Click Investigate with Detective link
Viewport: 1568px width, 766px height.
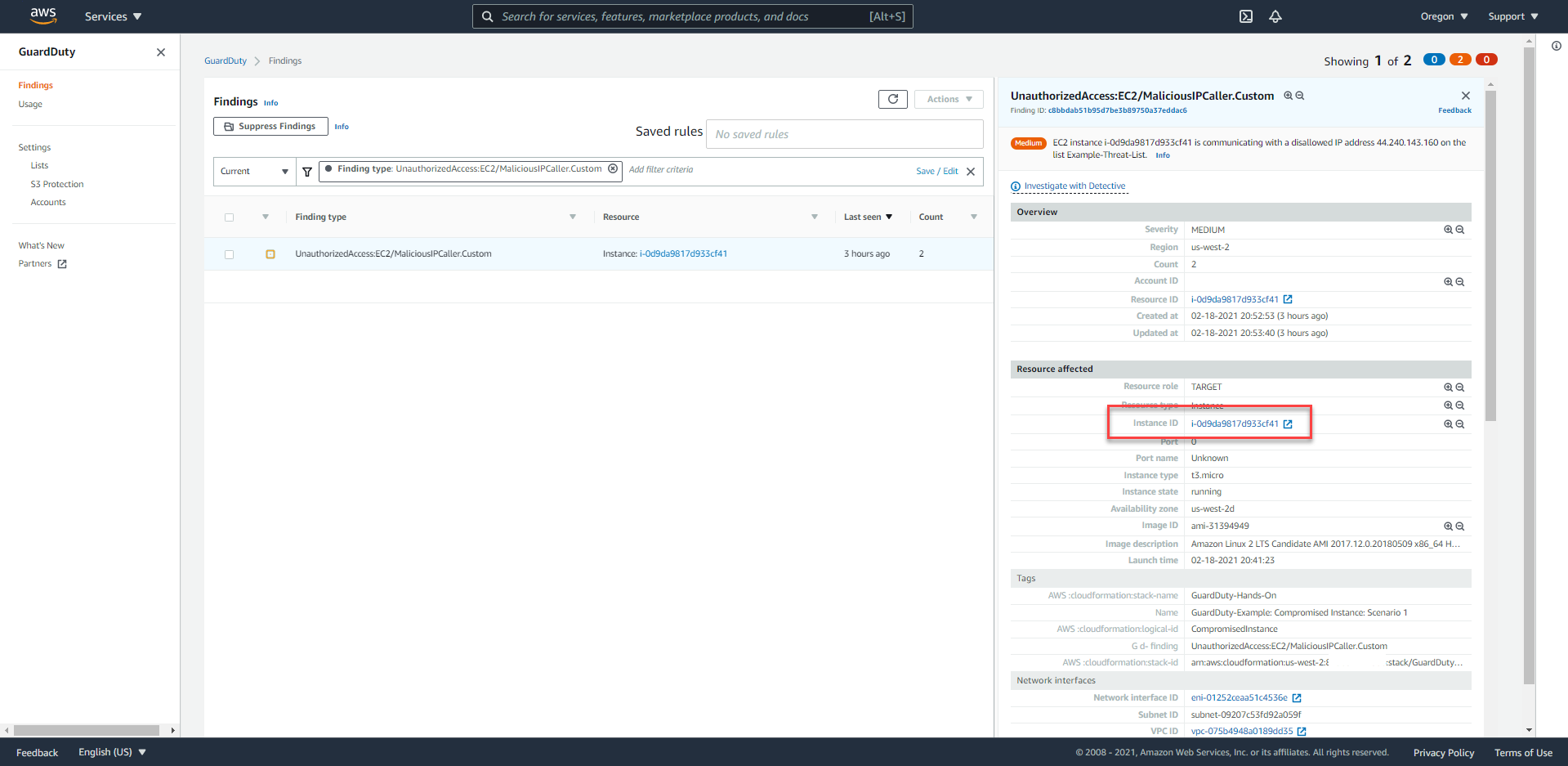point(1074,186)
